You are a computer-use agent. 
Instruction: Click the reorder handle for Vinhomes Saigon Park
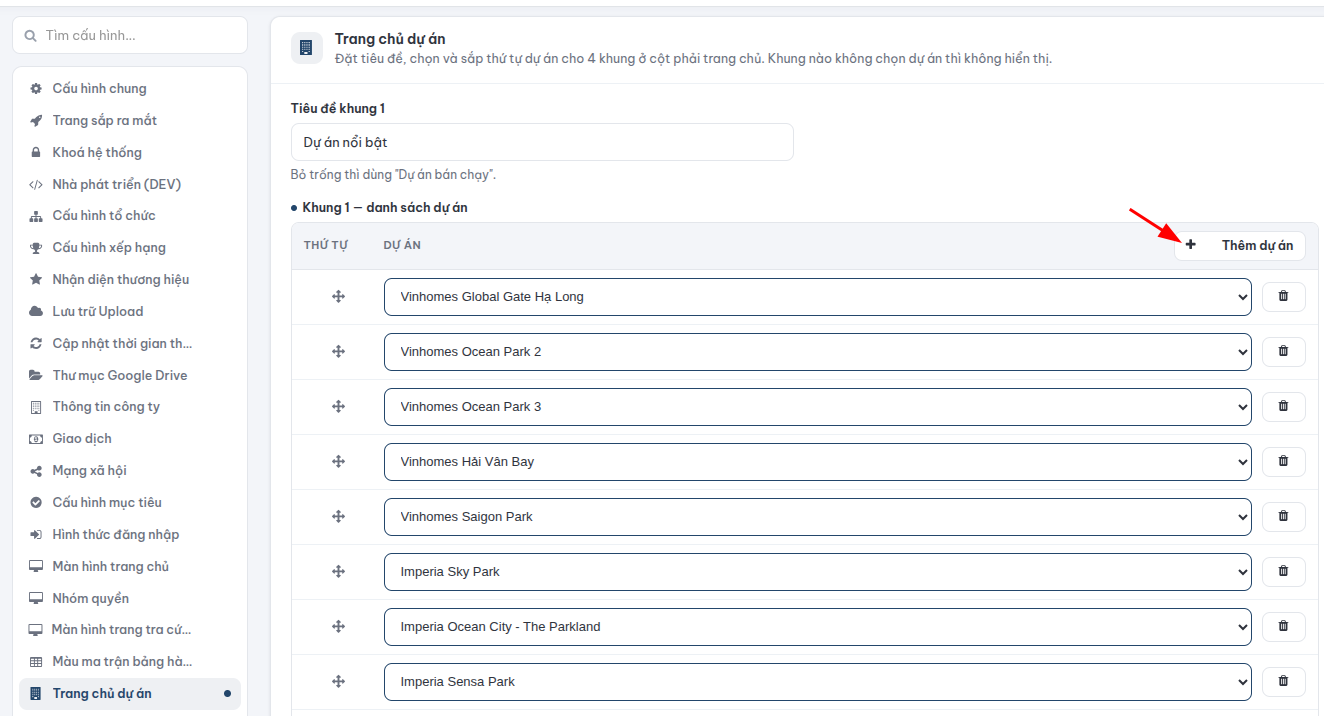[x=338, y=517]
